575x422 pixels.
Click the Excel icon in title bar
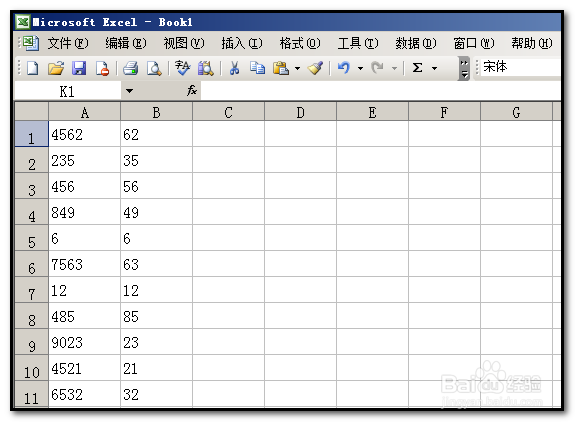tap(23, 22)
